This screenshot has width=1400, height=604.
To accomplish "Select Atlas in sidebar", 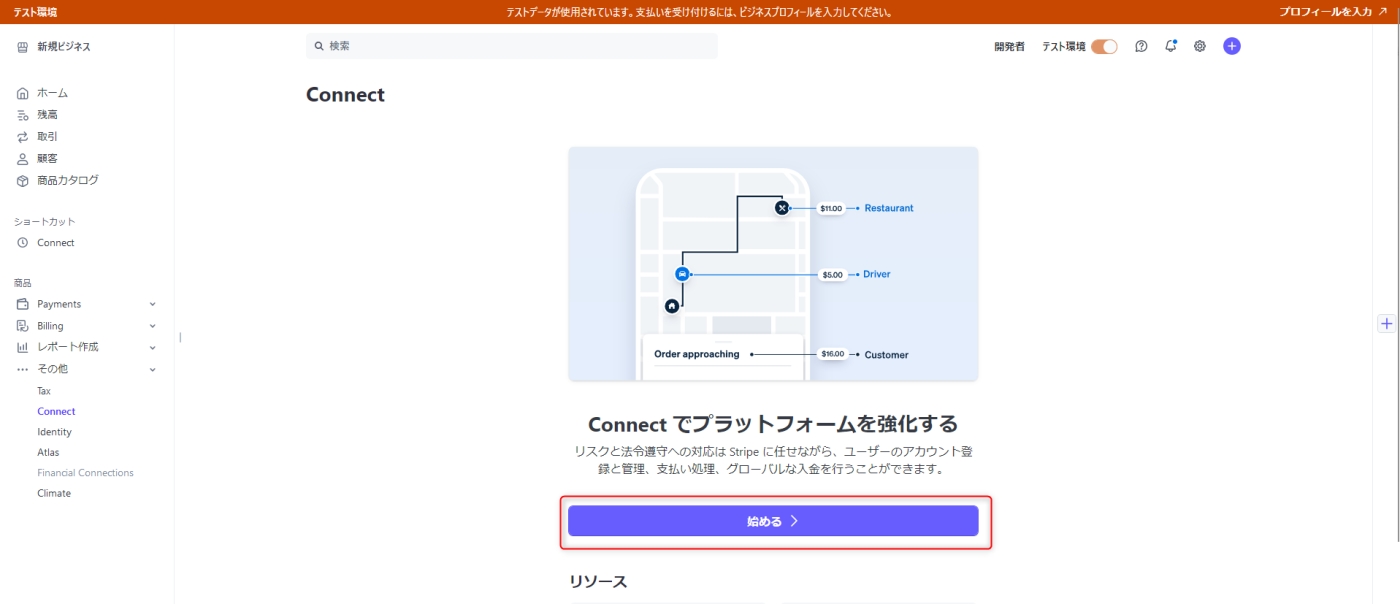I will point(48,452).
